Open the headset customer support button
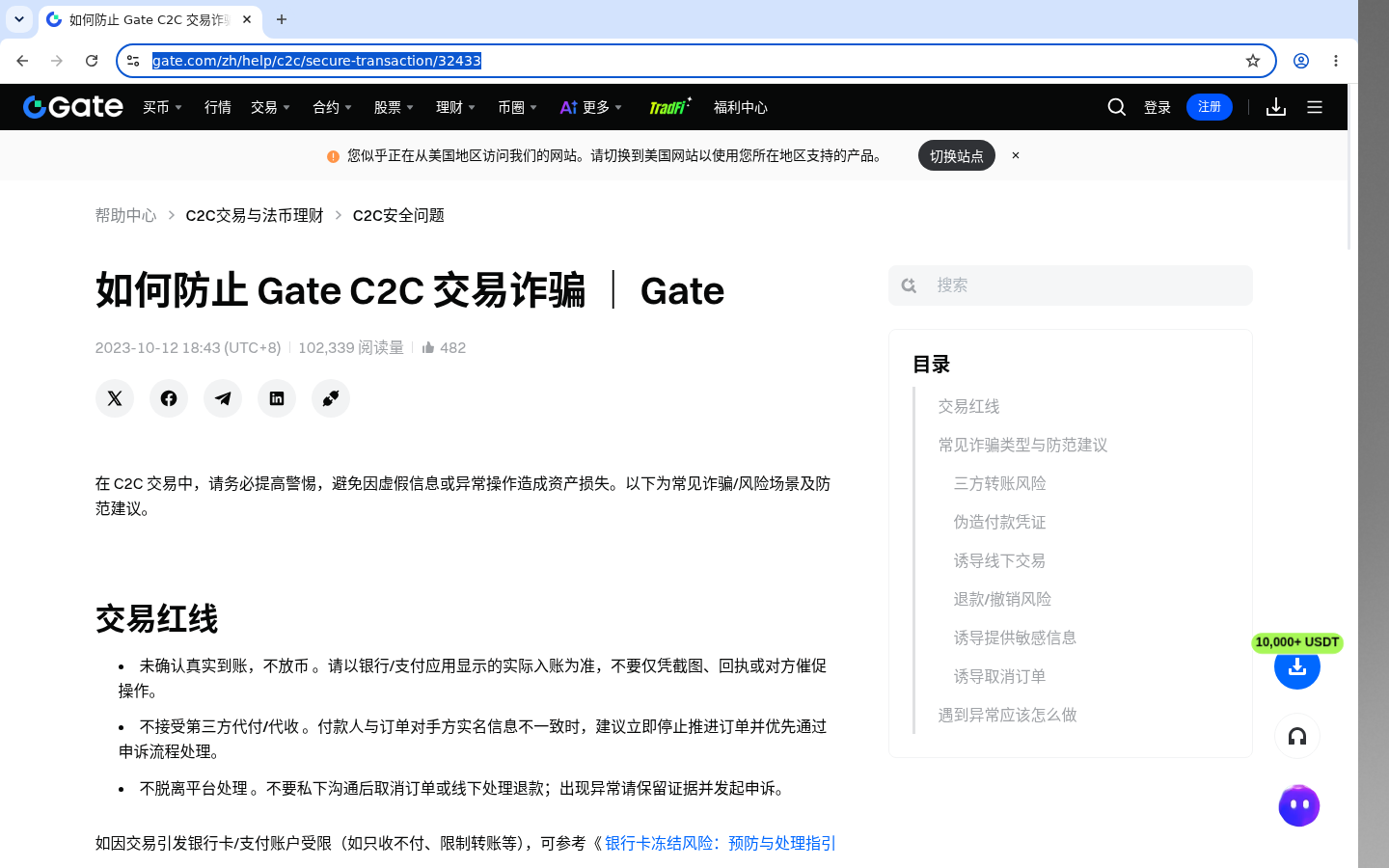Image resolution: width=1389 pixels, height=868 pixels. pyautogui.click(x=1297, y=737)
